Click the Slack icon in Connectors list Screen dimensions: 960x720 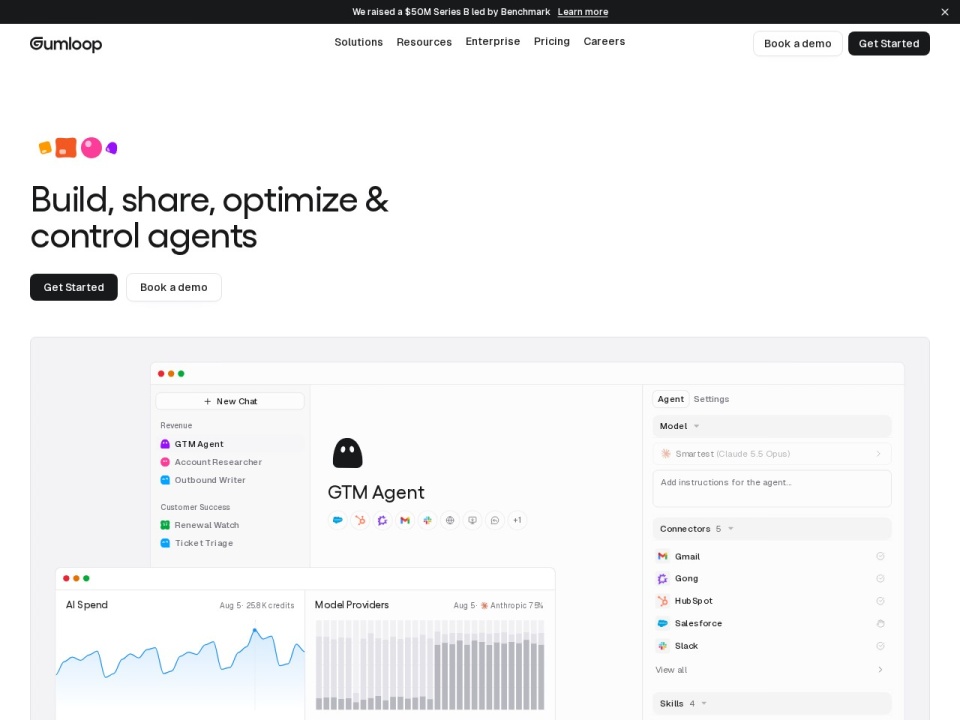coord(662,646)
